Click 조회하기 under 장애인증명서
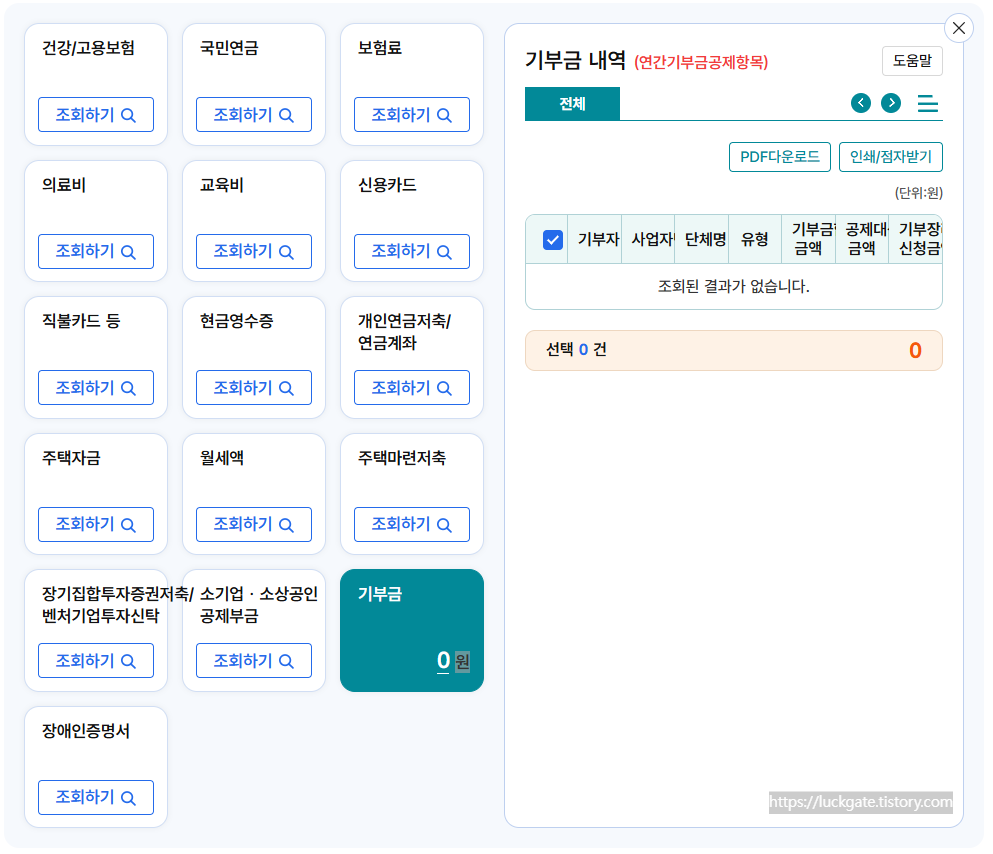993x854 pixels. pyautogui.click(x=96, y=797)
